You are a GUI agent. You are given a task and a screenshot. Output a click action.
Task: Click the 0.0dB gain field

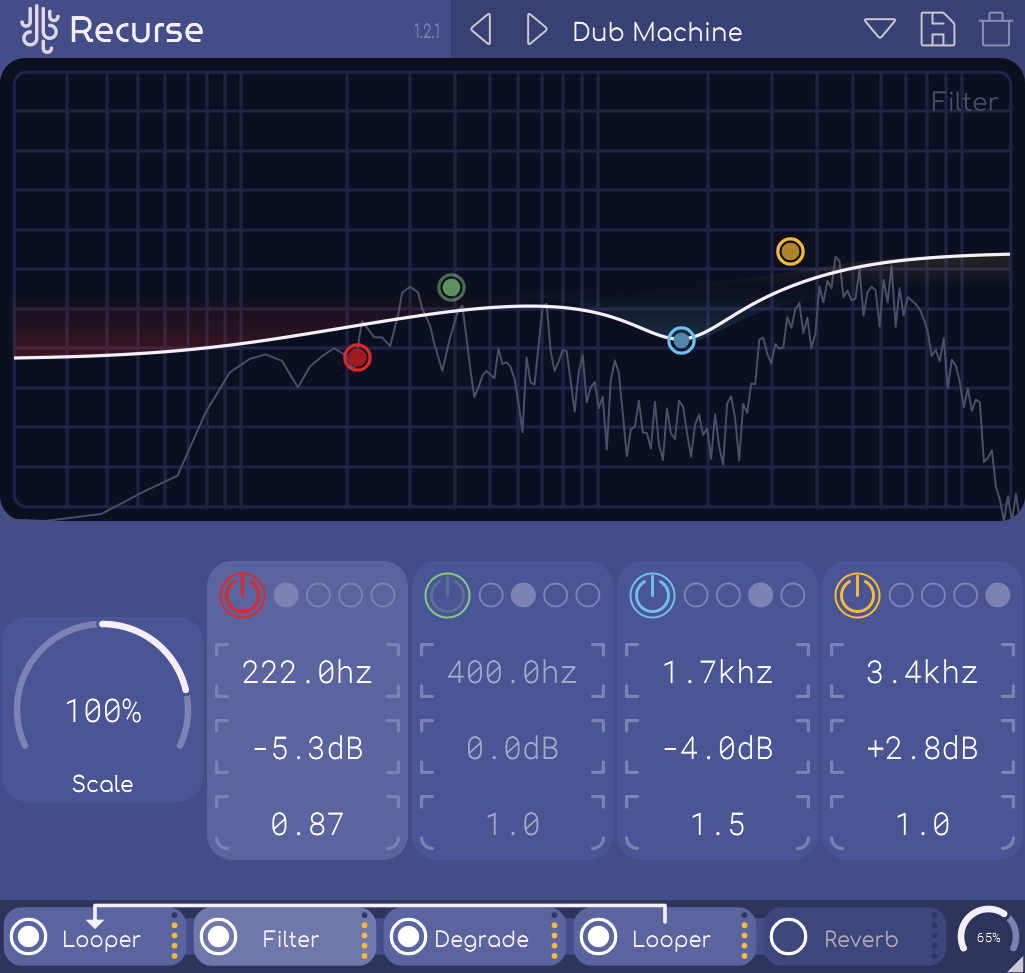click(512, 747)
